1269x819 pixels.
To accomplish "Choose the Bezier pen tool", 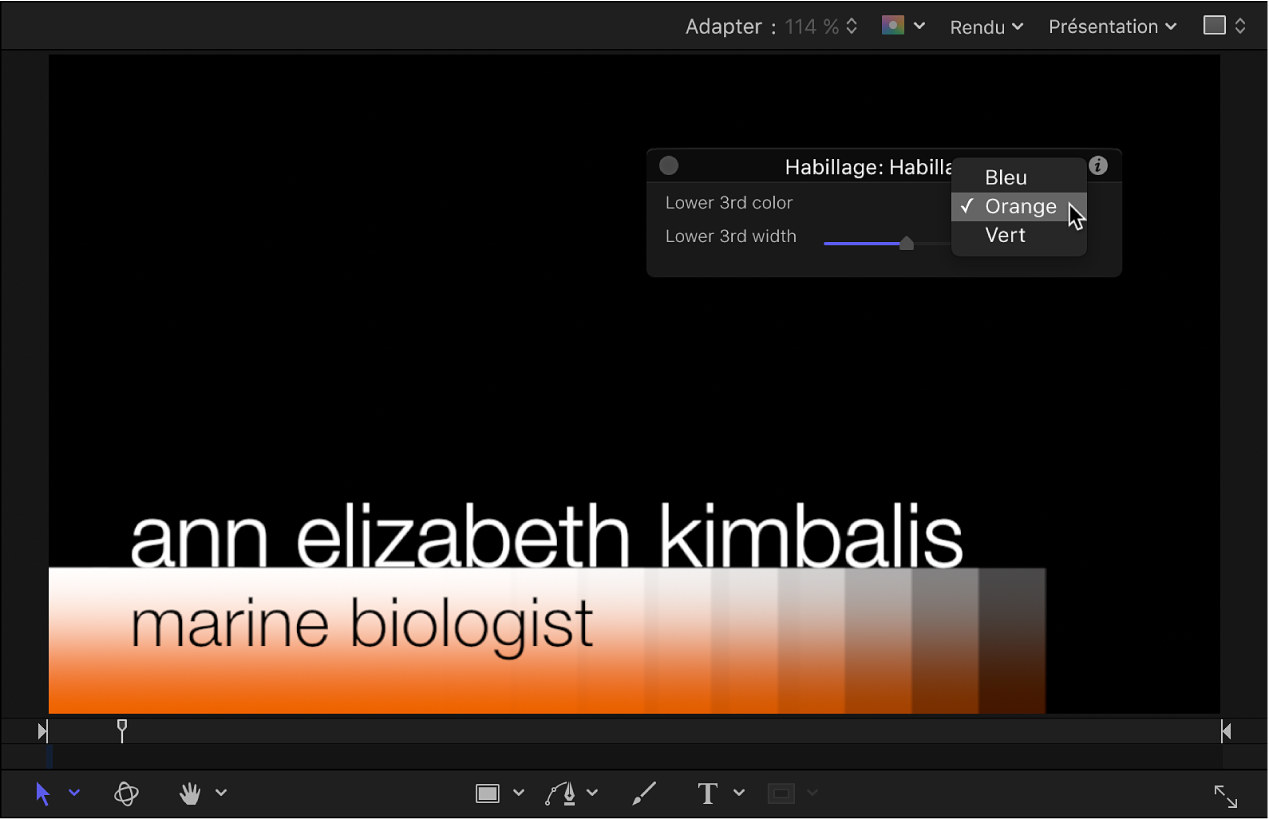I will point(561,794).
